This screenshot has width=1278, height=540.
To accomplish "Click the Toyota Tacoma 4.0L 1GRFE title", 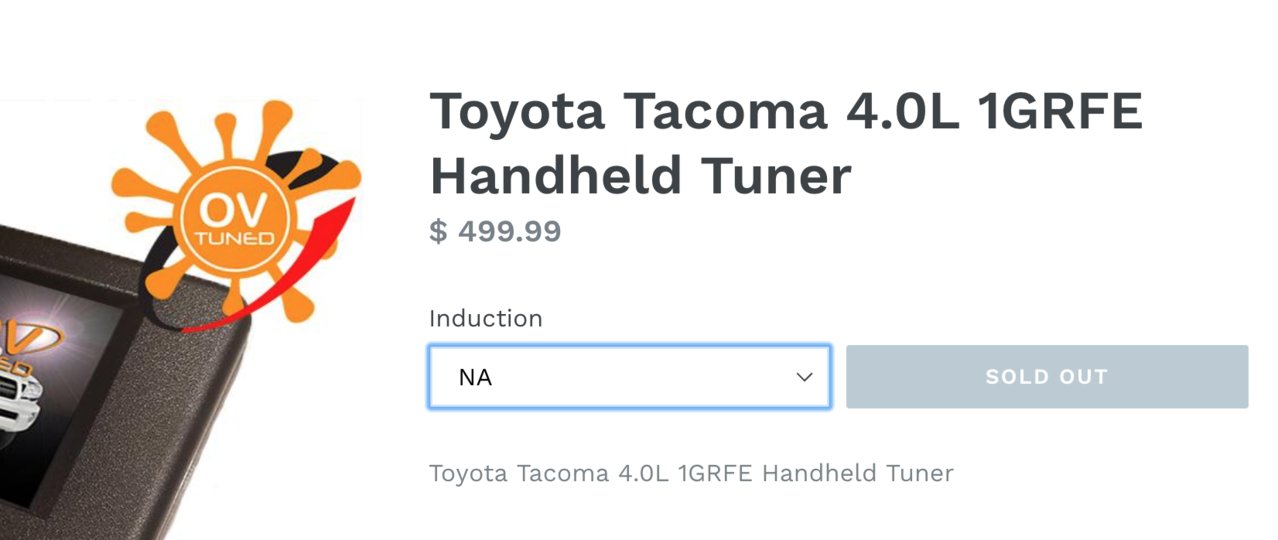I will [786, 110].
